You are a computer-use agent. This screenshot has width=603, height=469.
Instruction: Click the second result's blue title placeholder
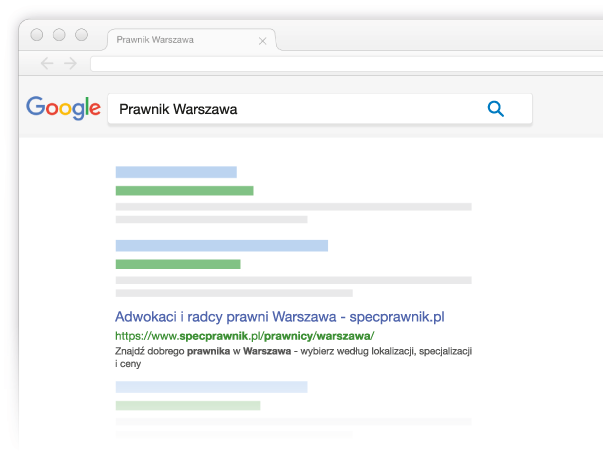[222, 246]
